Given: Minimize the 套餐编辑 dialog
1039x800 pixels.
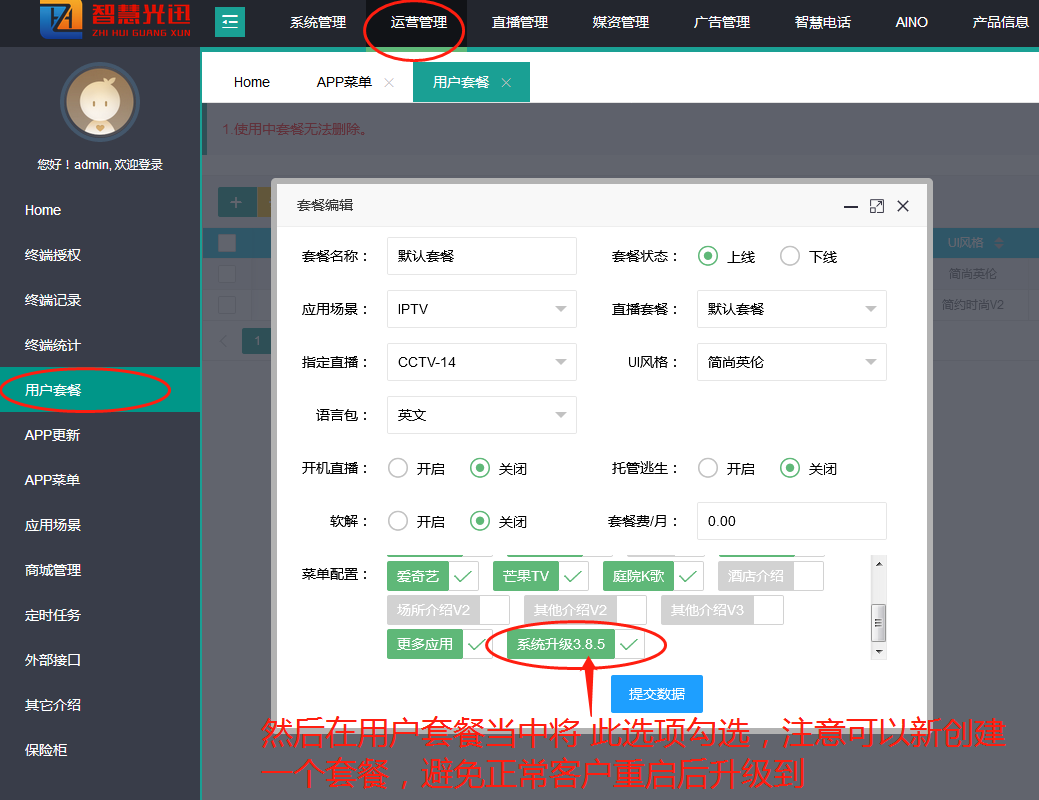Looking at the screenshot, I should [851, 206].
